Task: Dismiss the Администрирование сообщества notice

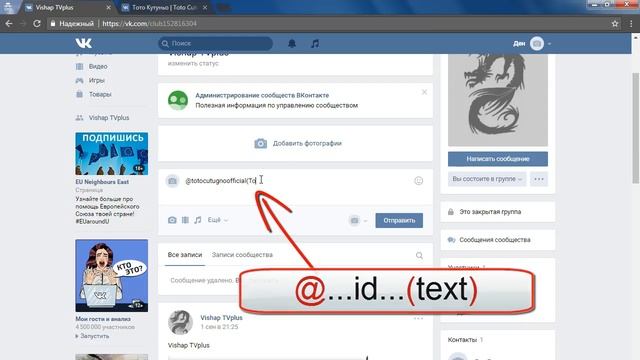Action: 424,92
